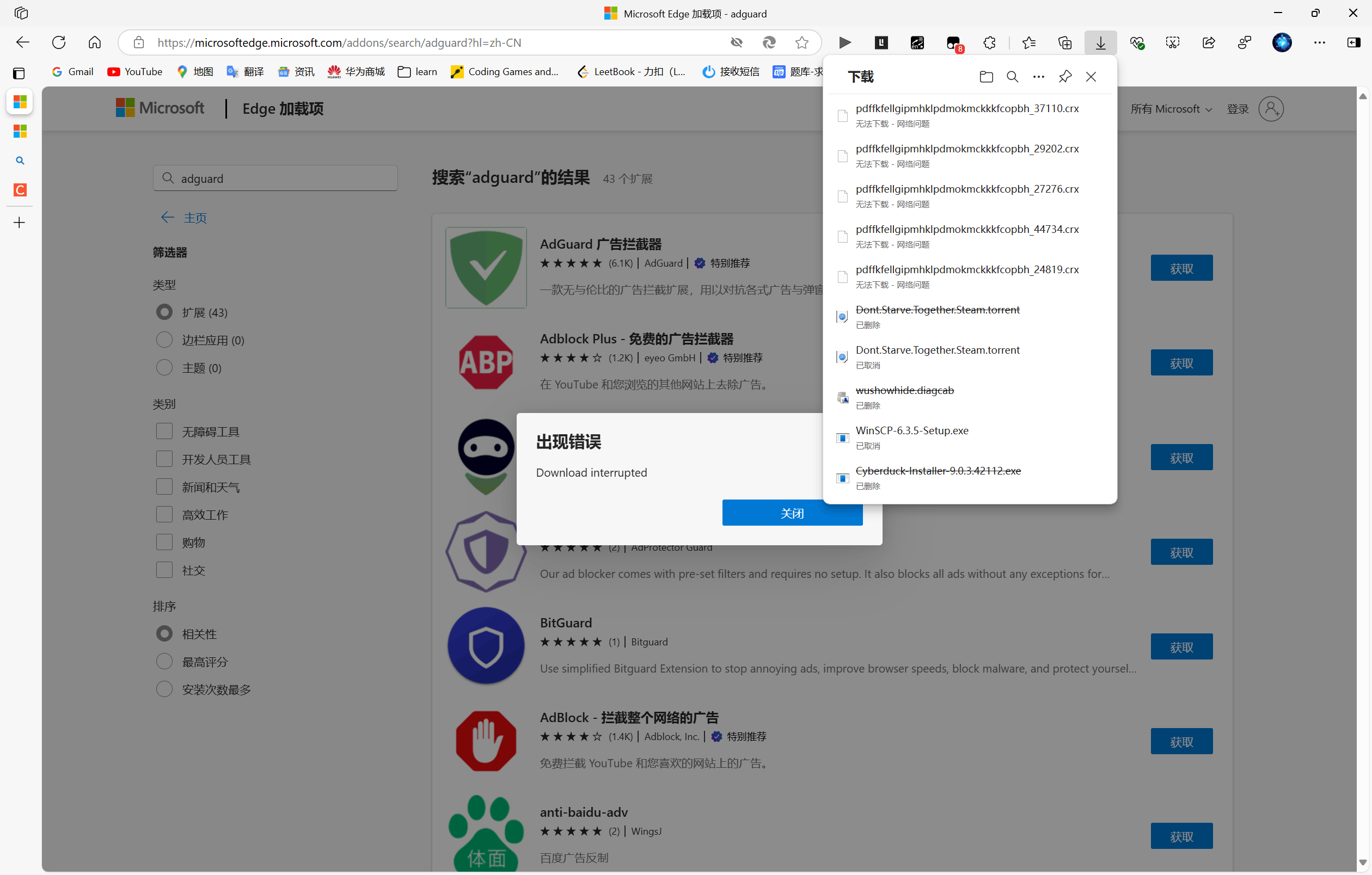Click the adguard search input field
Screen dimensions: 1372x875
tap(275, 178)
